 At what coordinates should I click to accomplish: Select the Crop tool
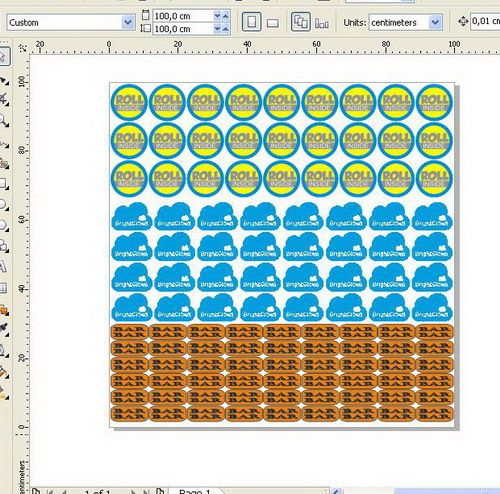tap(4, 99)
